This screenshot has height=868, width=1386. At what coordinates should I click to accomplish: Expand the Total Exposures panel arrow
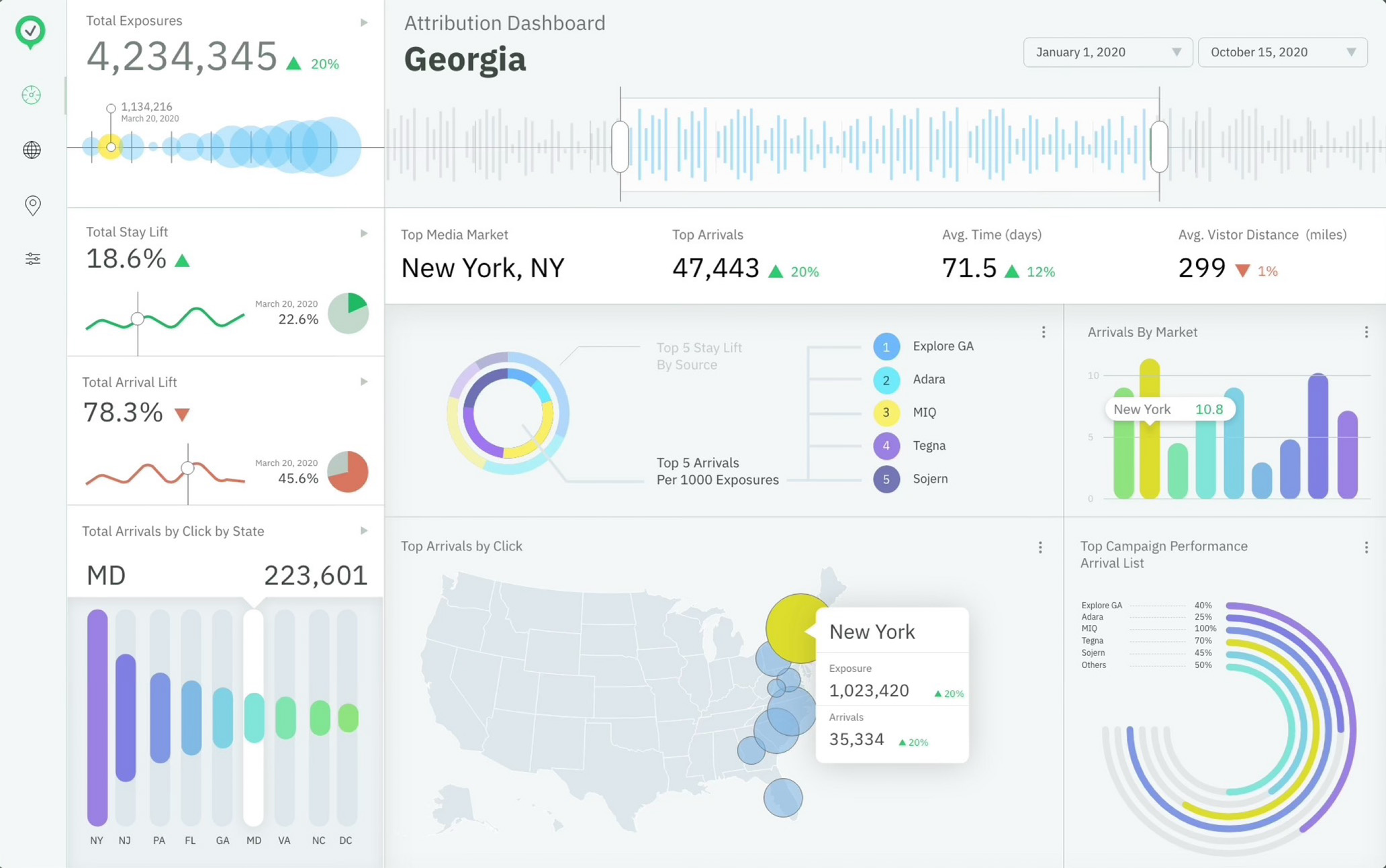[364, 23]
